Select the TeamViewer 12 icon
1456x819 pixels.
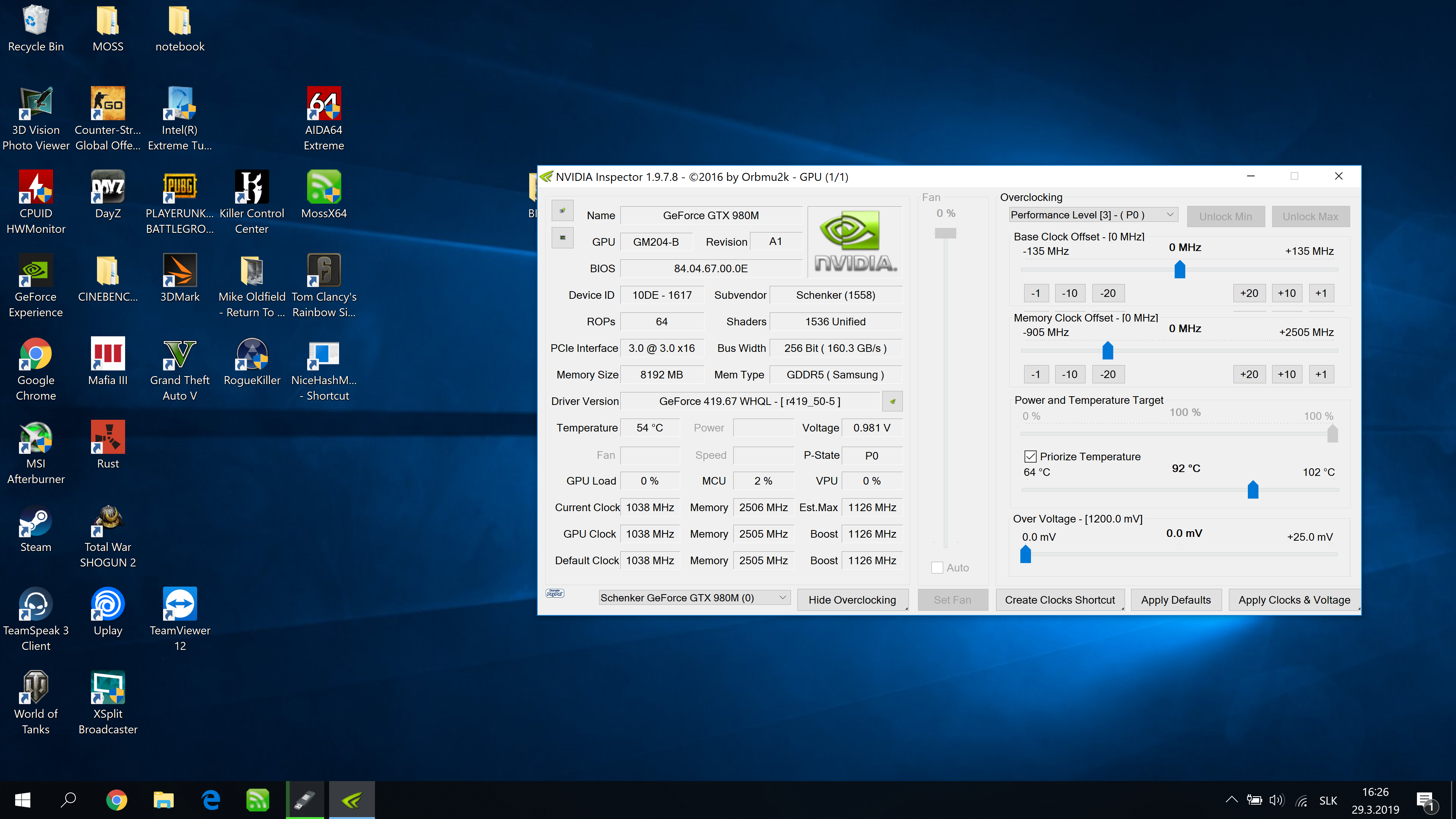tap(180, 620)
